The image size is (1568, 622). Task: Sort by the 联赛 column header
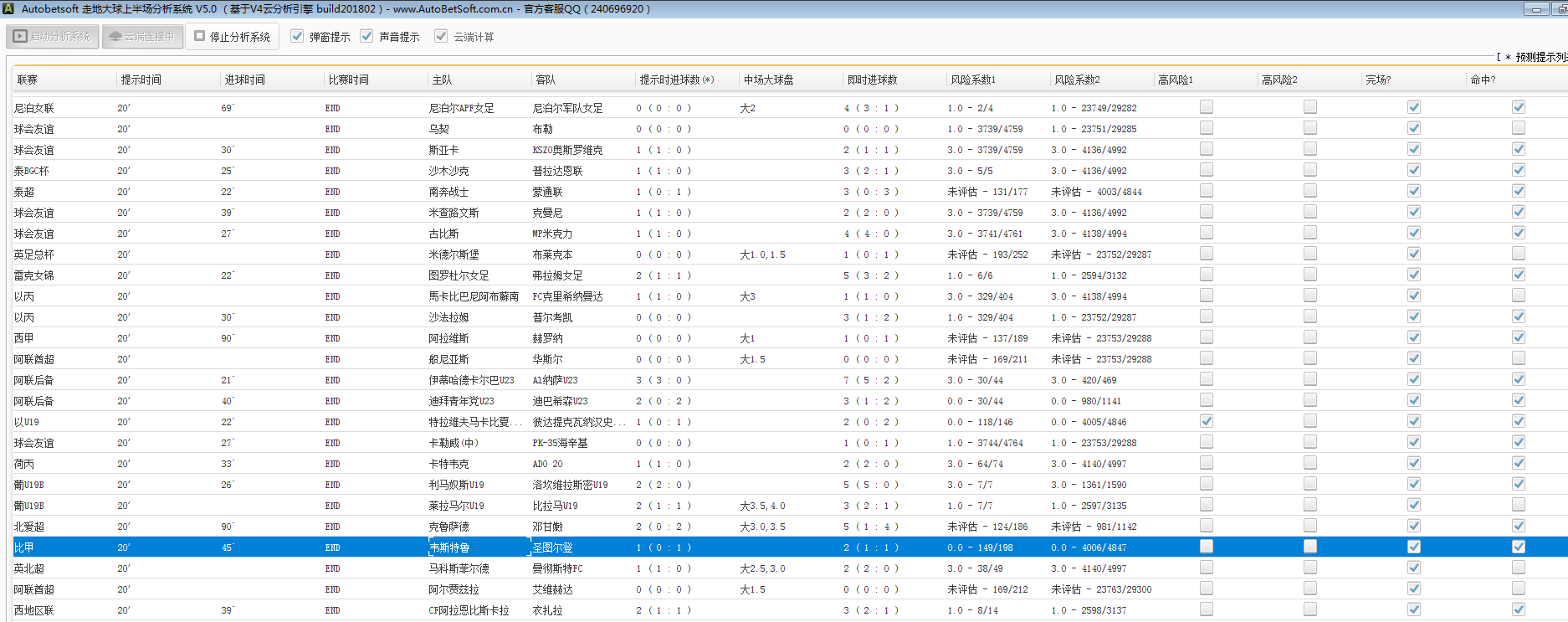(28, 80)
